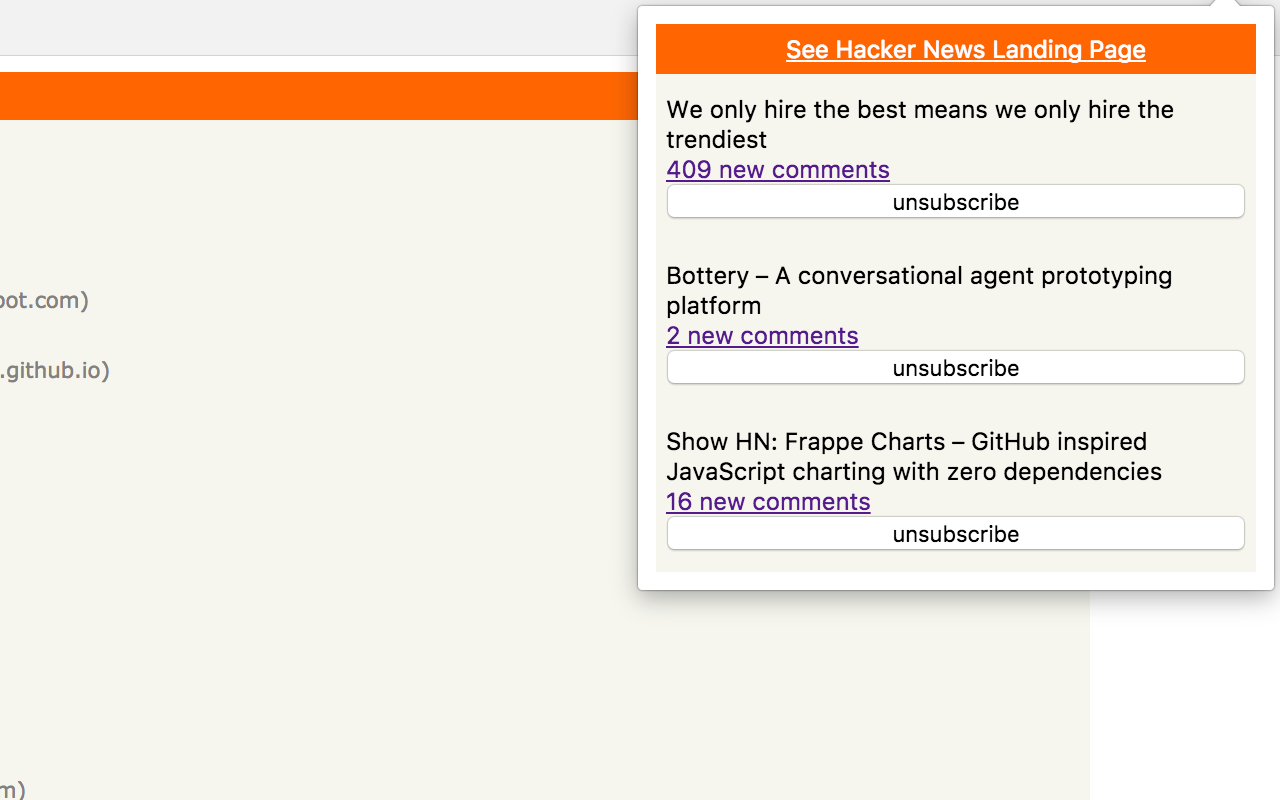1280x800 pixels.
Task: Unsubscribe from the Frappe Charts thread
Action: click(x=955, y=533)
